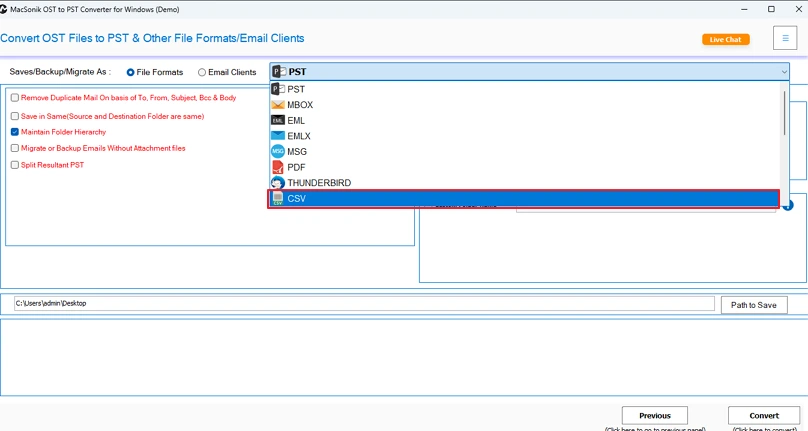This screenshot has height=431, width=808.
Task: Click the PDF file icon
Action: pyautogui.click(x=278, y=167)
